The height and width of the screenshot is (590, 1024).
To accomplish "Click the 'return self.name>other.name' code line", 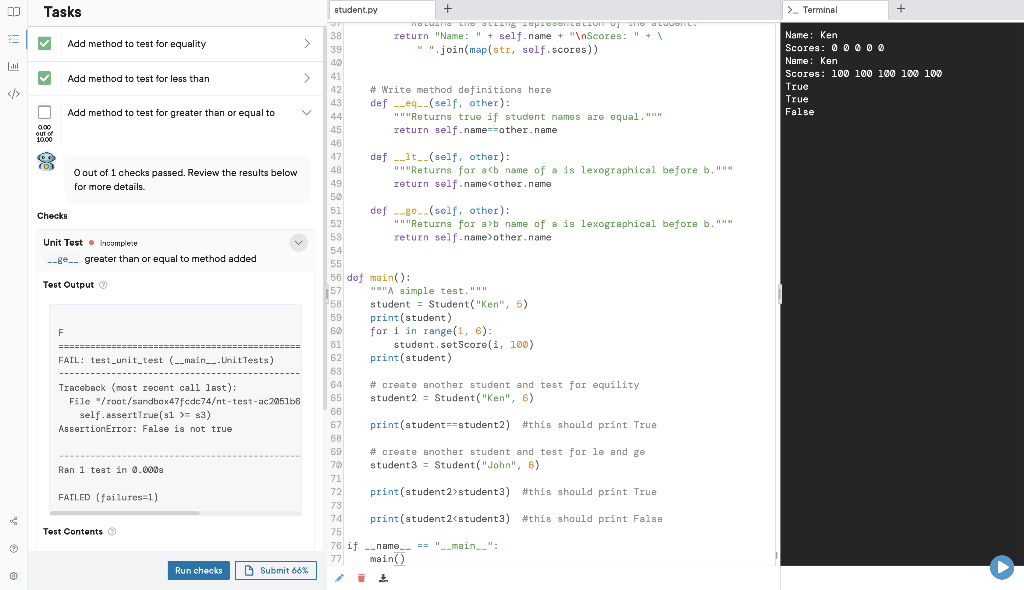I will [x=472, y=237].
